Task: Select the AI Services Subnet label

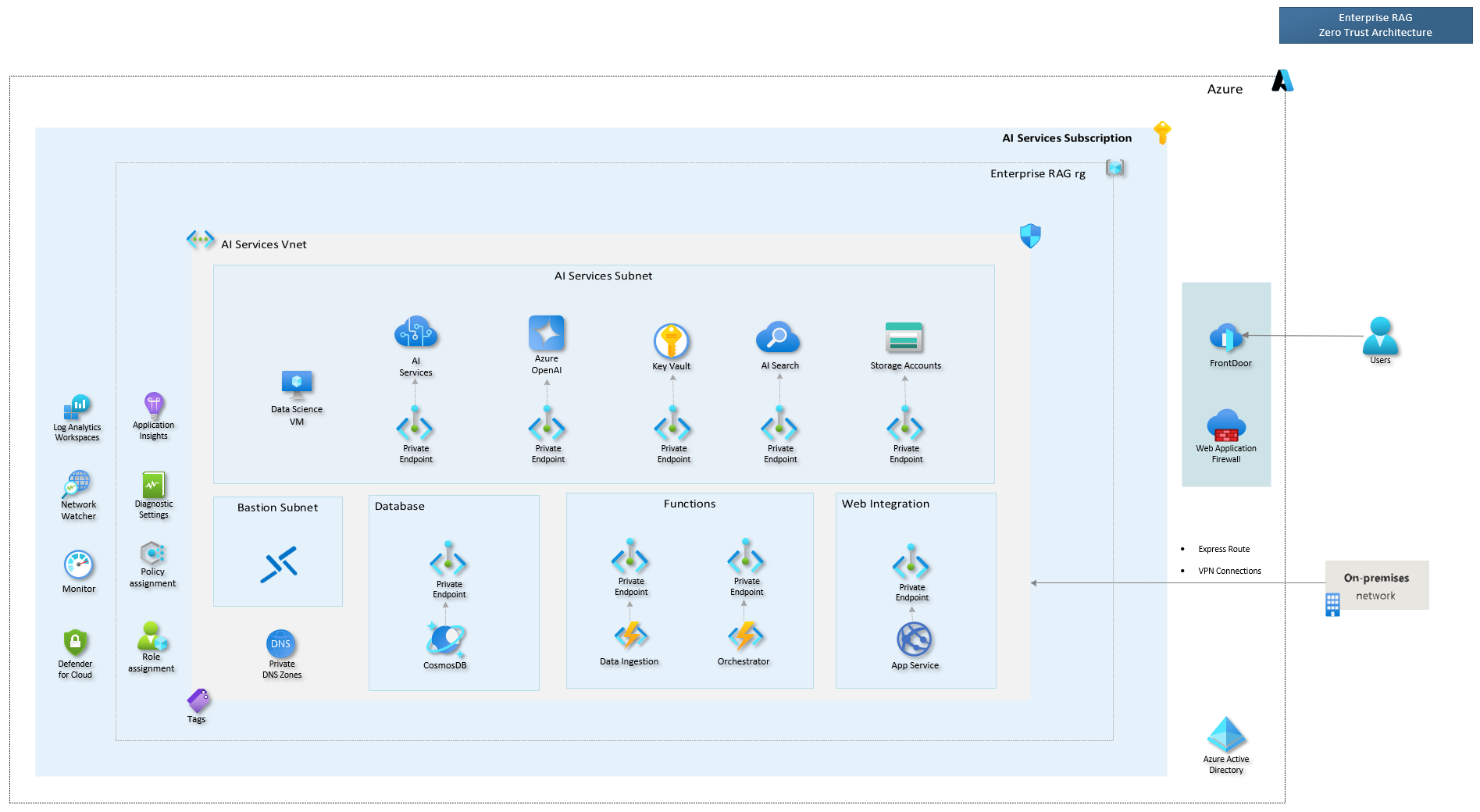Action: tap(603, 276)
